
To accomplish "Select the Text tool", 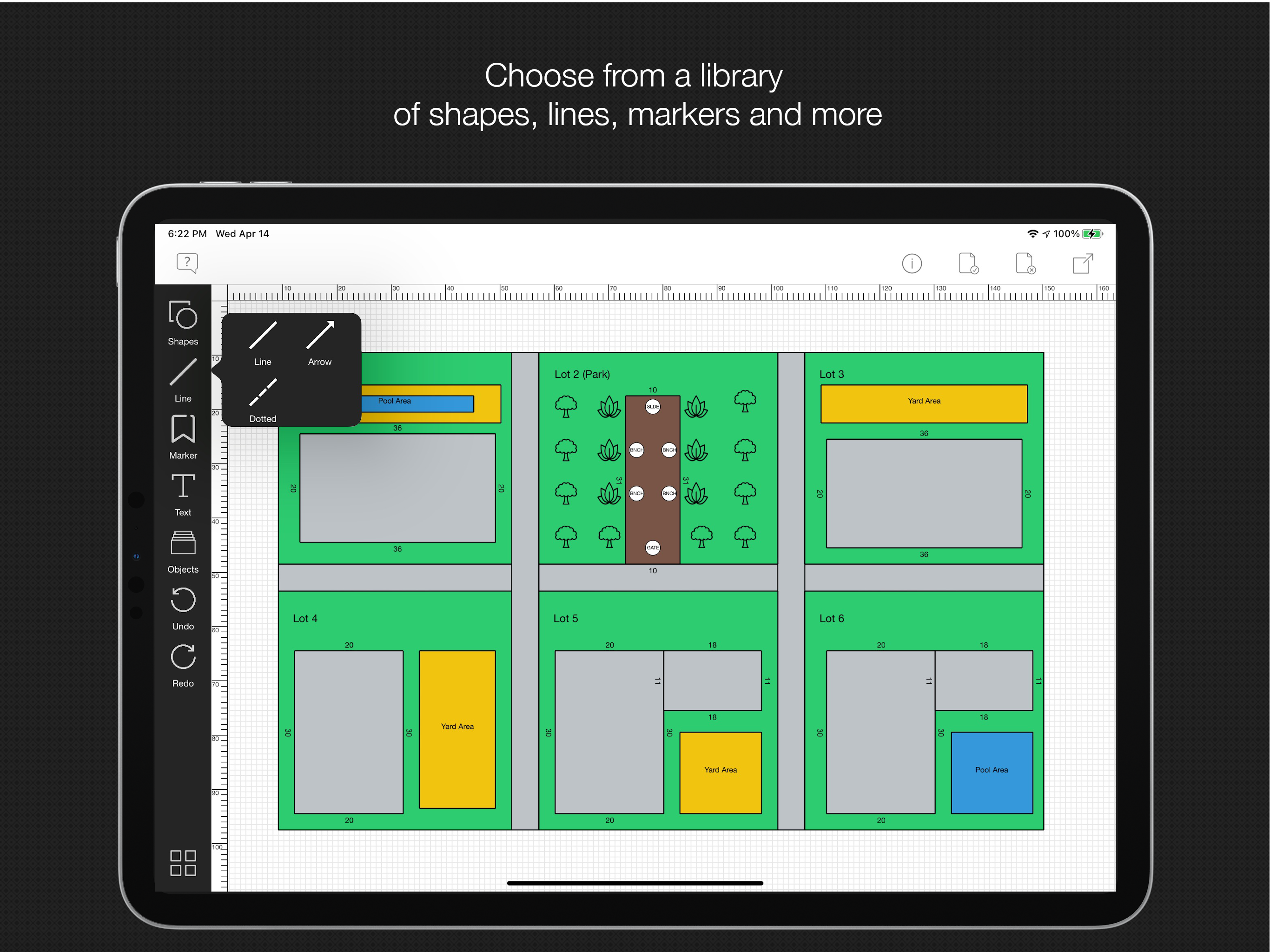I will coord(183,494).
